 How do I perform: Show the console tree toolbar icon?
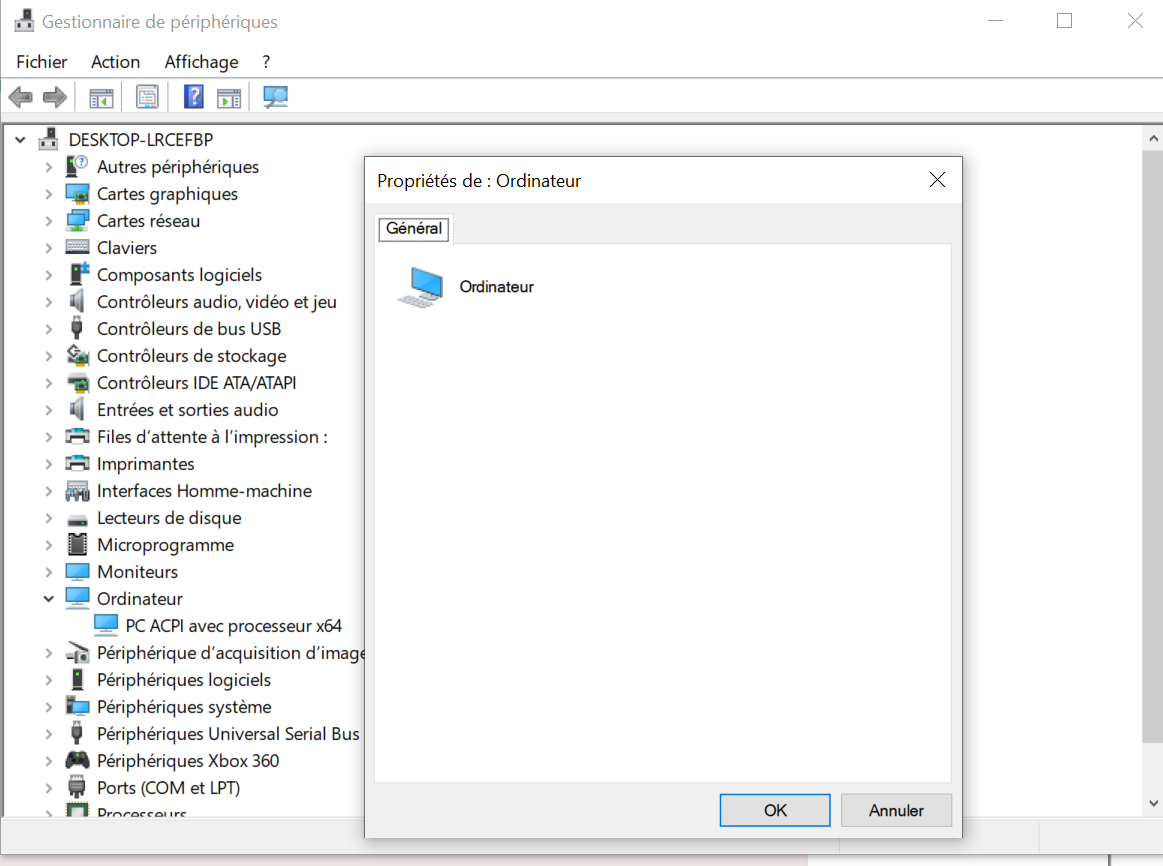102,97
